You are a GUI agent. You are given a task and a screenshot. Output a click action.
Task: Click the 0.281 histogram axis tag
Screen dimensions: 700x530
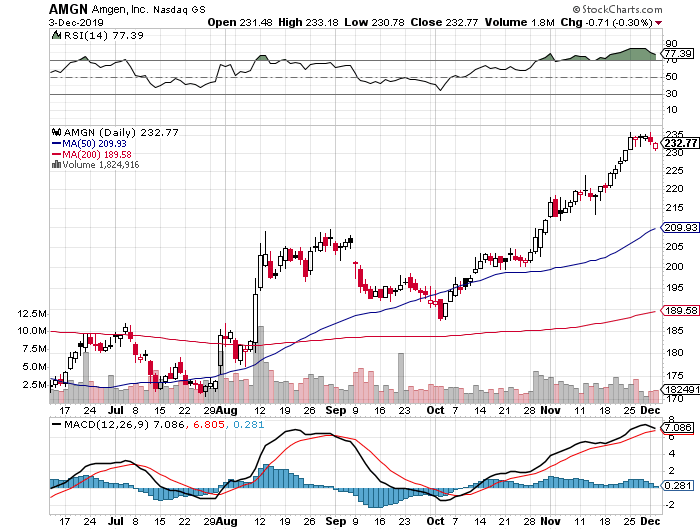point(677,485)
